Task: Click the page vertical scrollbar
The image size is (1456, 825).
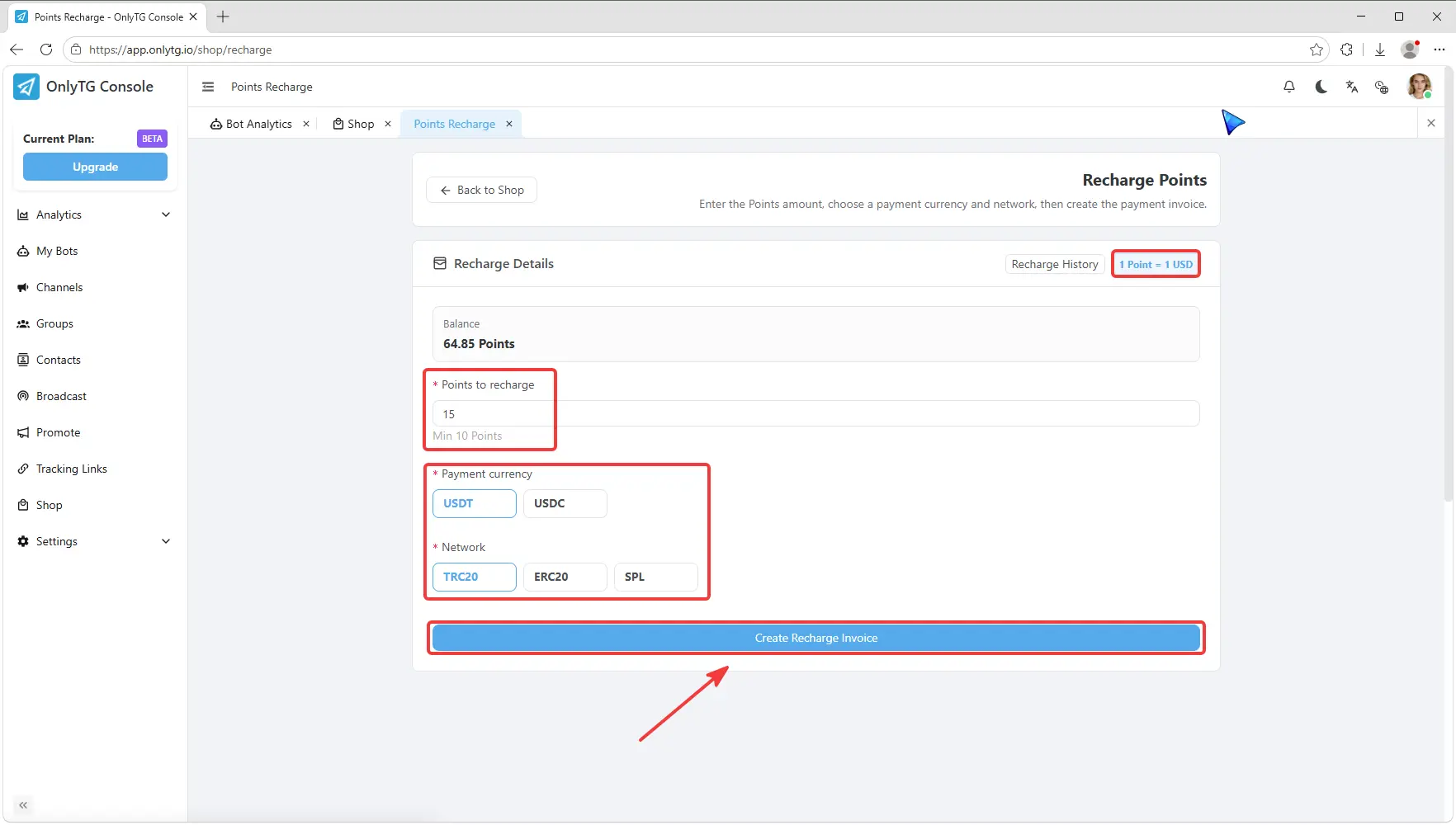Action: (x=1449, y=285)
